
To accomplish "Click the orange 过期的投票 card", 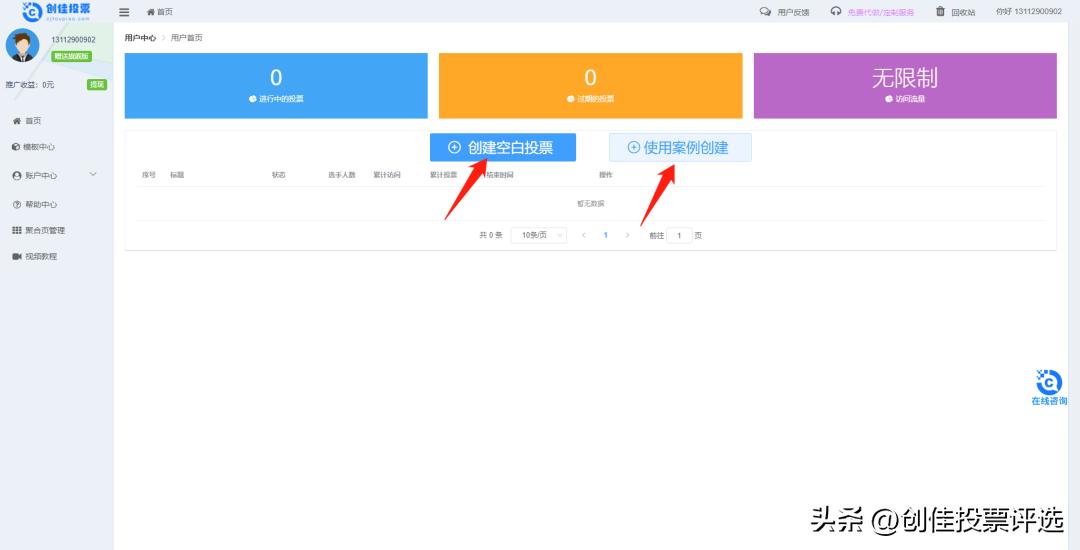I will pos(590,85).
